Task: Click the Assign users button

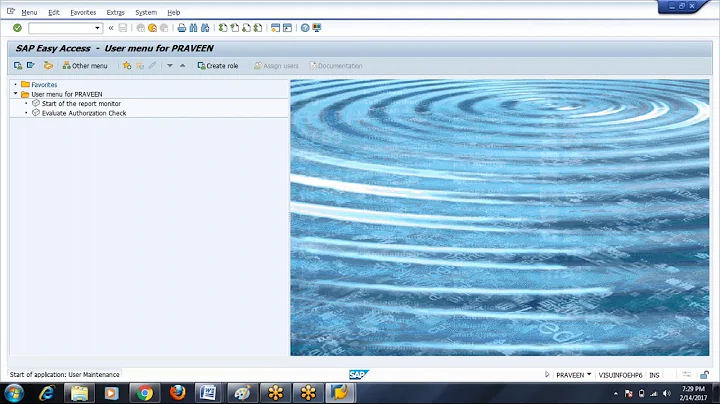Action: click(x=276, y=66)
